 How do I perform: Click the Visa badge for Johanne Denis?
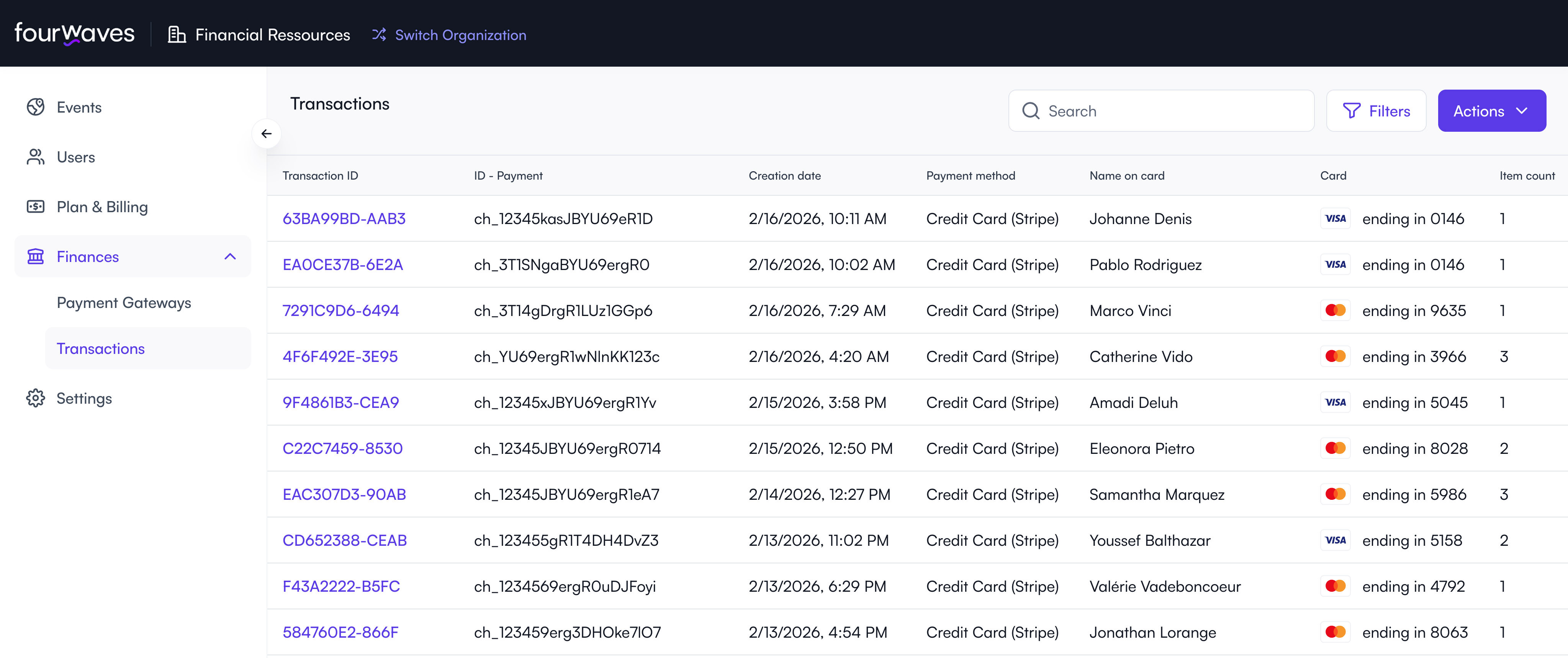tap(1336, 219)
